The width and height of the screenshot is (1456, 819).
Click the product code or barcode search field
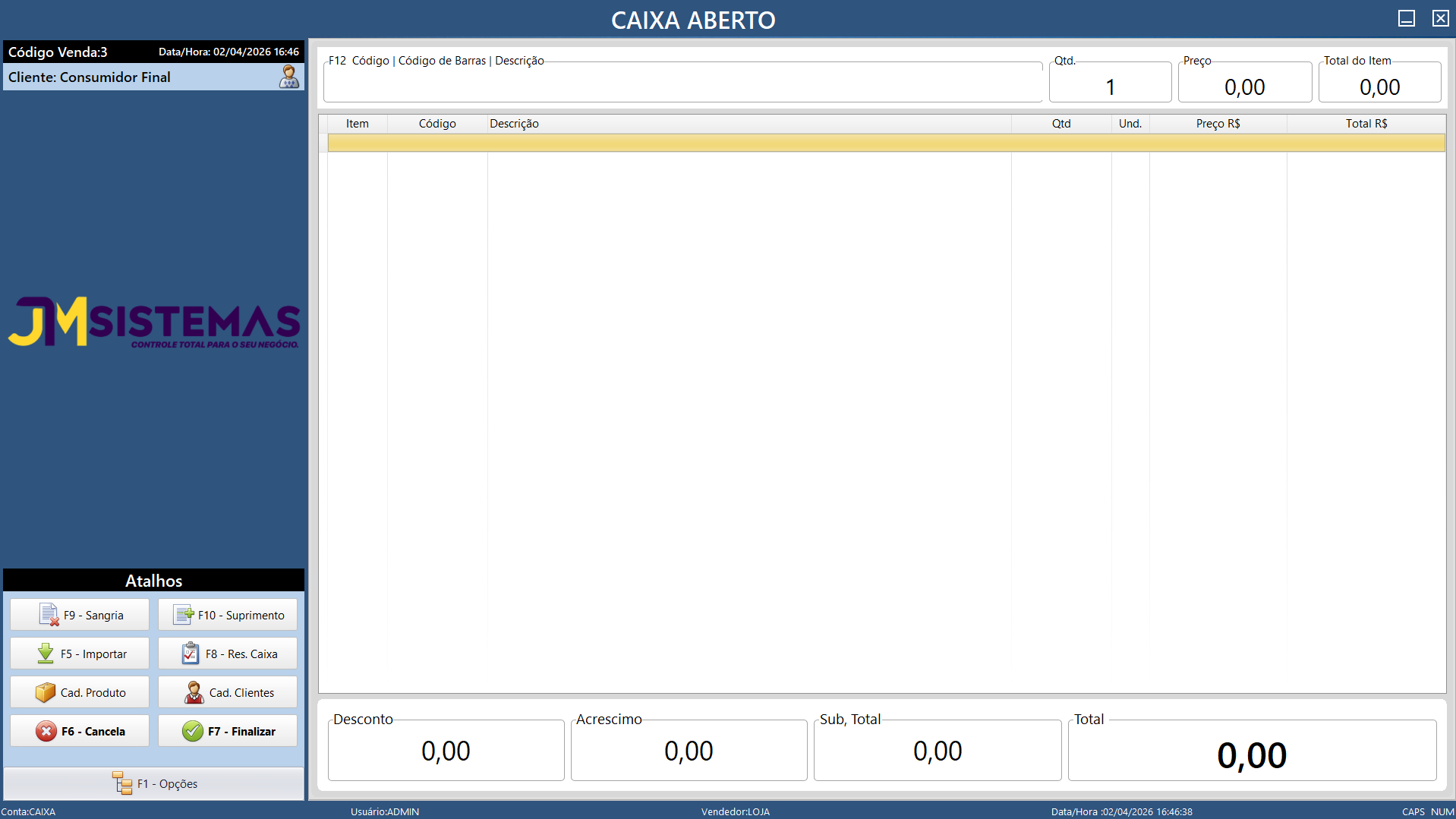pos(682,85)
